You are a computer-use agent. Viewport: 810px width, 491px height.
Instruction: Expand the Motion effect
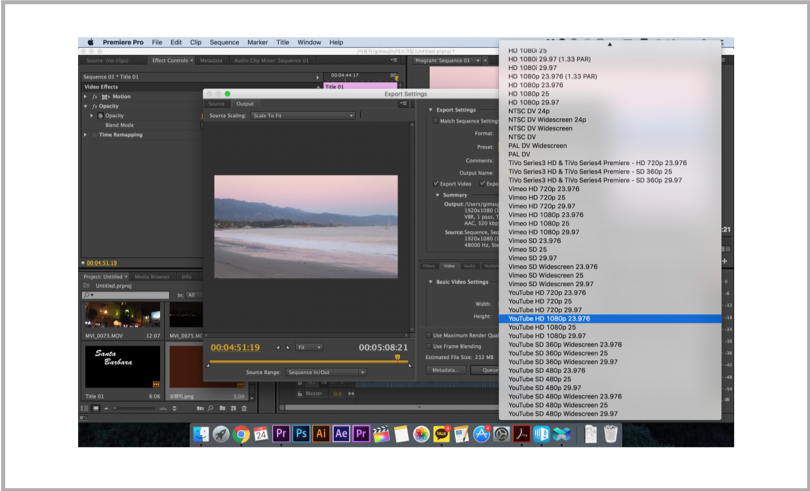pyautogui.click(x=86, y=97)
